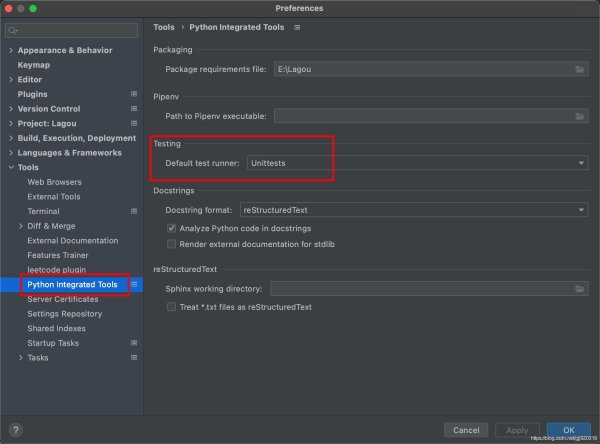This screenshot has width=600, height=444.
Task: Click the folder icon in Package requirements file field
Action: pos(580,69)
